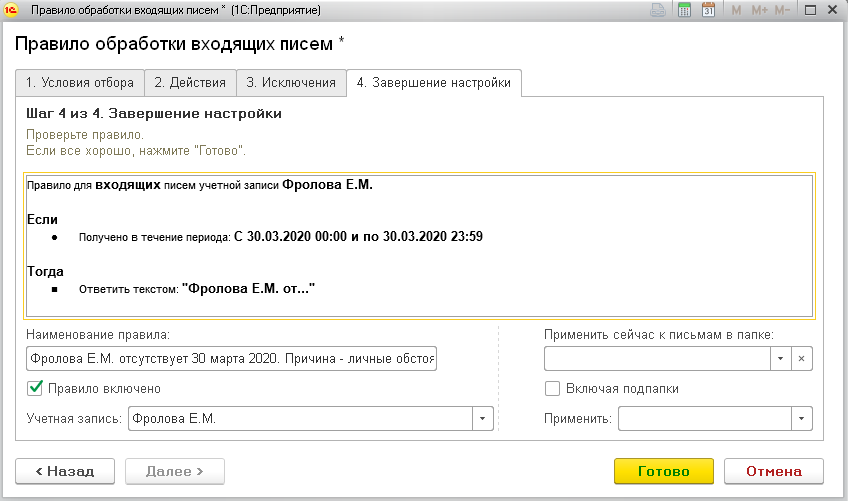This screenshot has height=501, width=848.
Task: Toggle the 'Правило включено' checkbox
Action: click(35, 388)
